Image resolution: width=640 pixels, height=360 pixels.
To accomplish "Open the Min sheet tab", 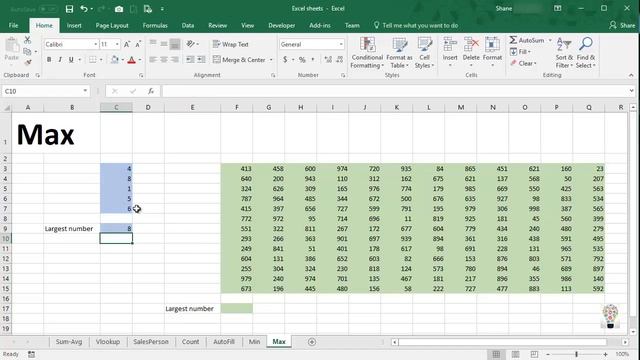I will tap(254, 342).
